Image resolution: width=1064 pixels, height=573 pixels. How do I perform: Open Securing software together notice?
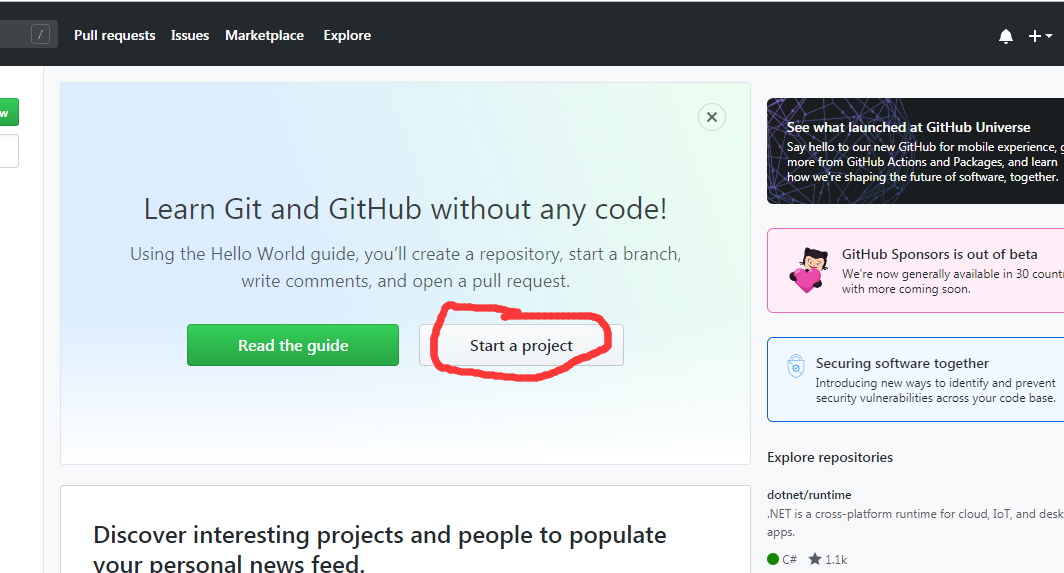point(915,380)
